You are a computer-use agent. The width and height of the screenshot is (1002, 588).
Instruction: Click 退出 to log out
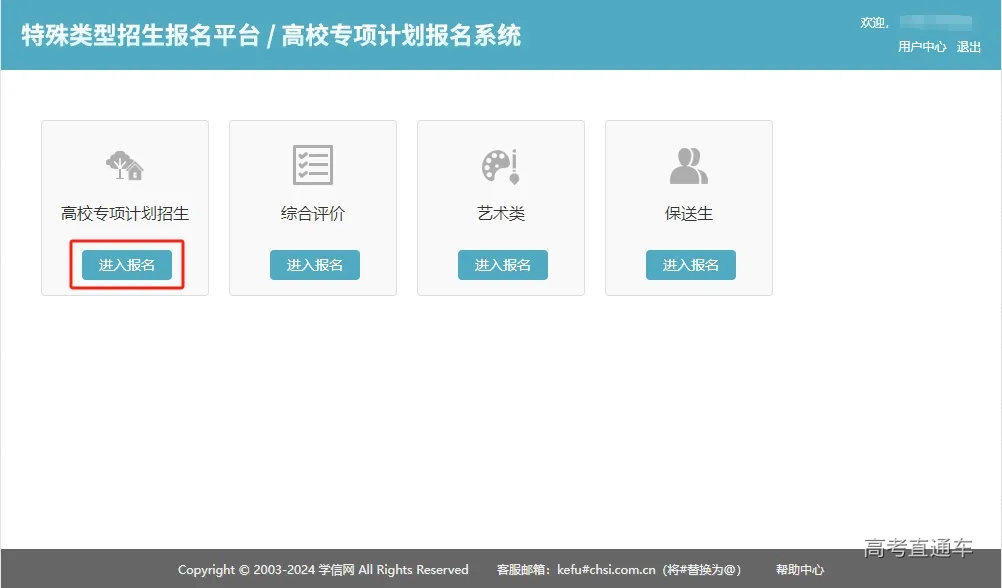tap(971, 46)
